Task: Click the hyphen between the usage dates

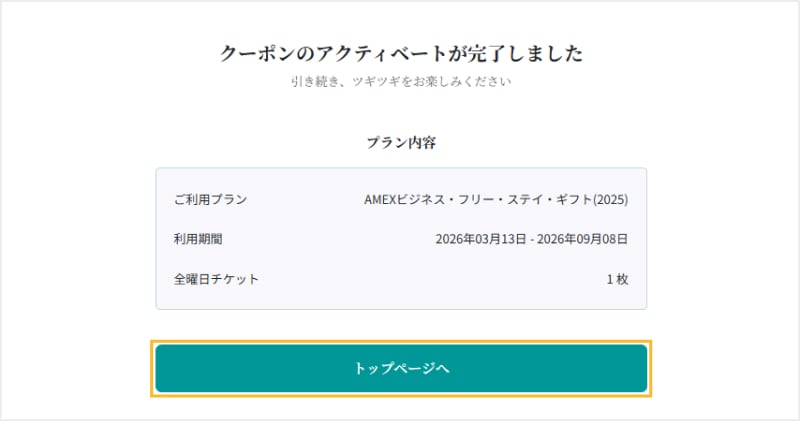Action: coord(530,239)
